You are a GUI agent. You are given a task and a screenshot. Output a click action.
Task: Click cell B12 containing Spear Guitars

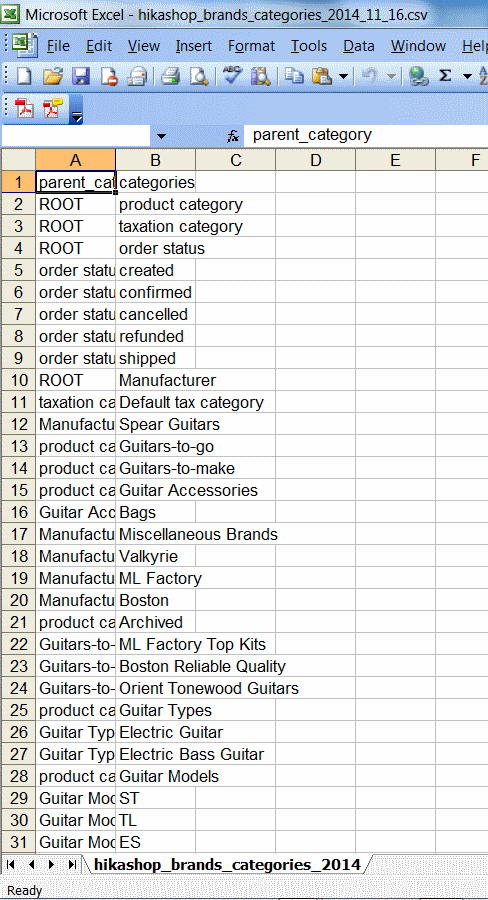click(x=156, y=425)
